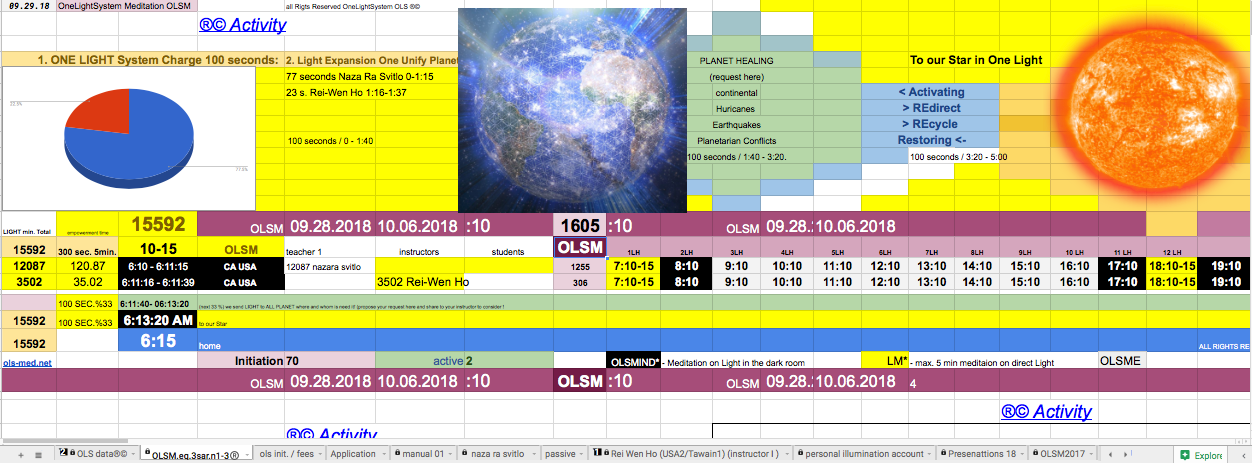This screenshot has height=463, width=1252.
Task: Select the '3502 Rei-Wen Ho' cell
Action: 420,282
